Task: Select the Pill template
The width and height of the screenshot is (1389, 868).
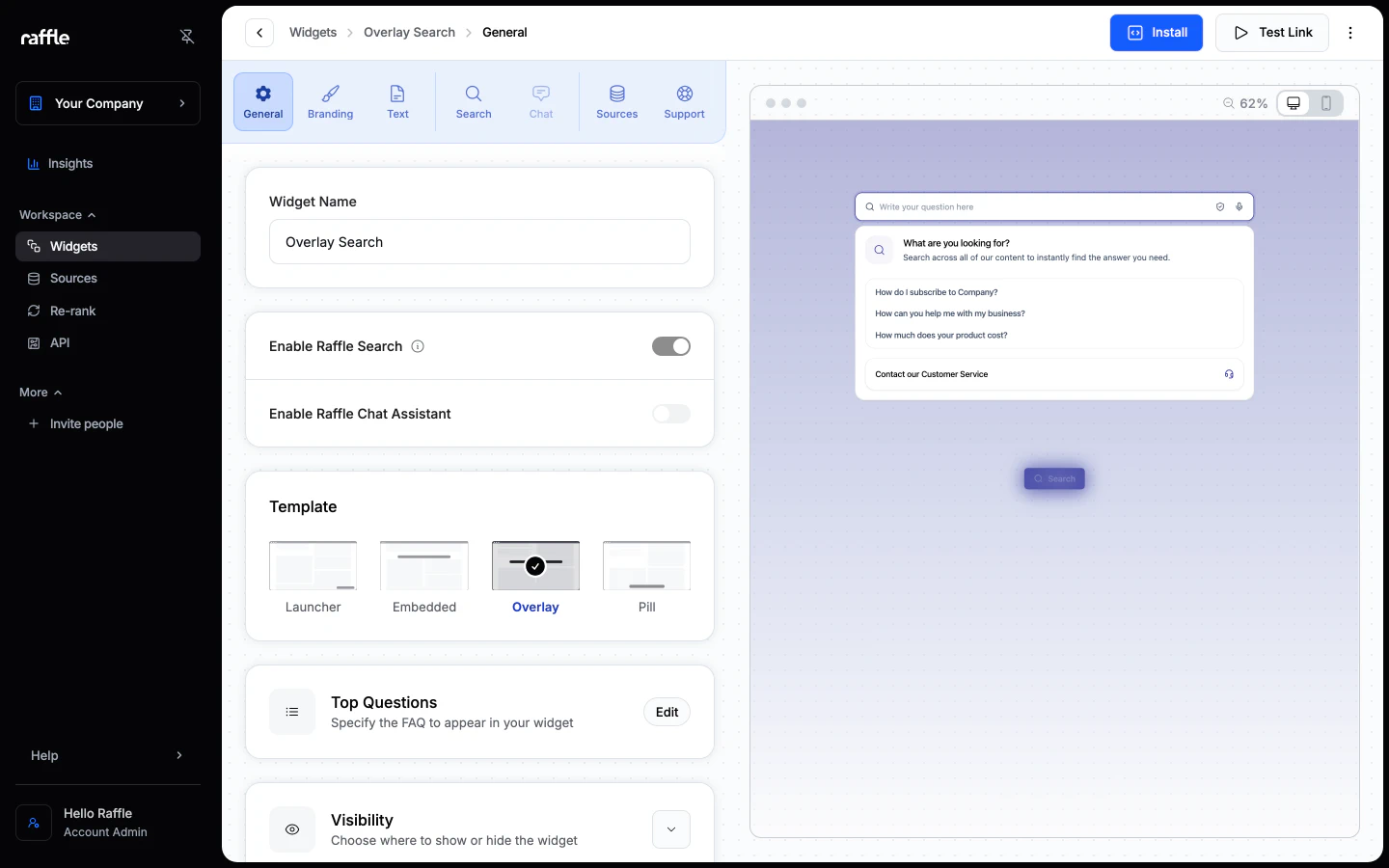Action: 646,578
